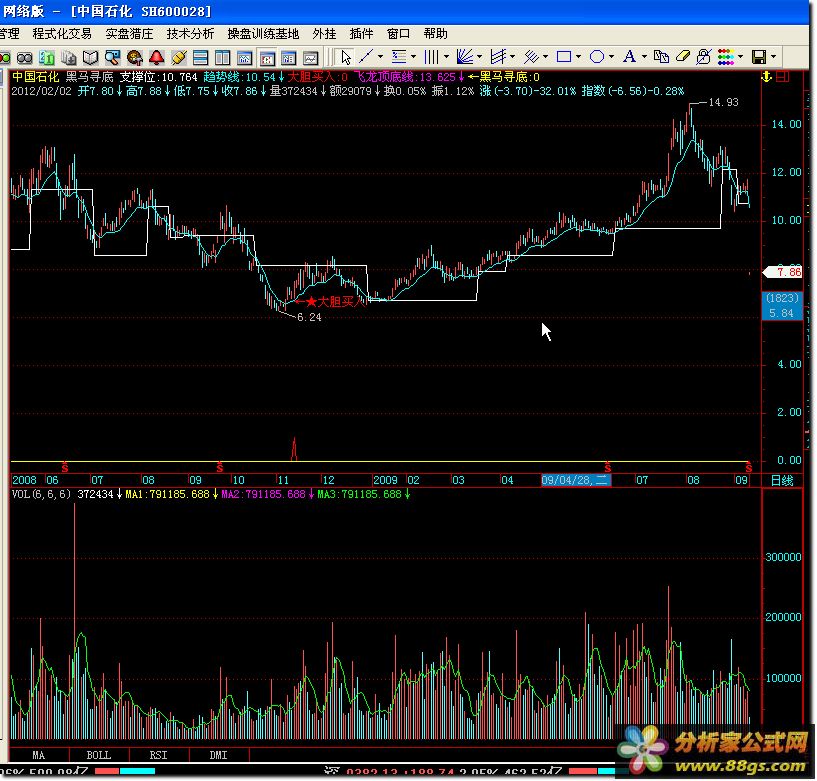Select the circle drawing tool

click(597, 56)
